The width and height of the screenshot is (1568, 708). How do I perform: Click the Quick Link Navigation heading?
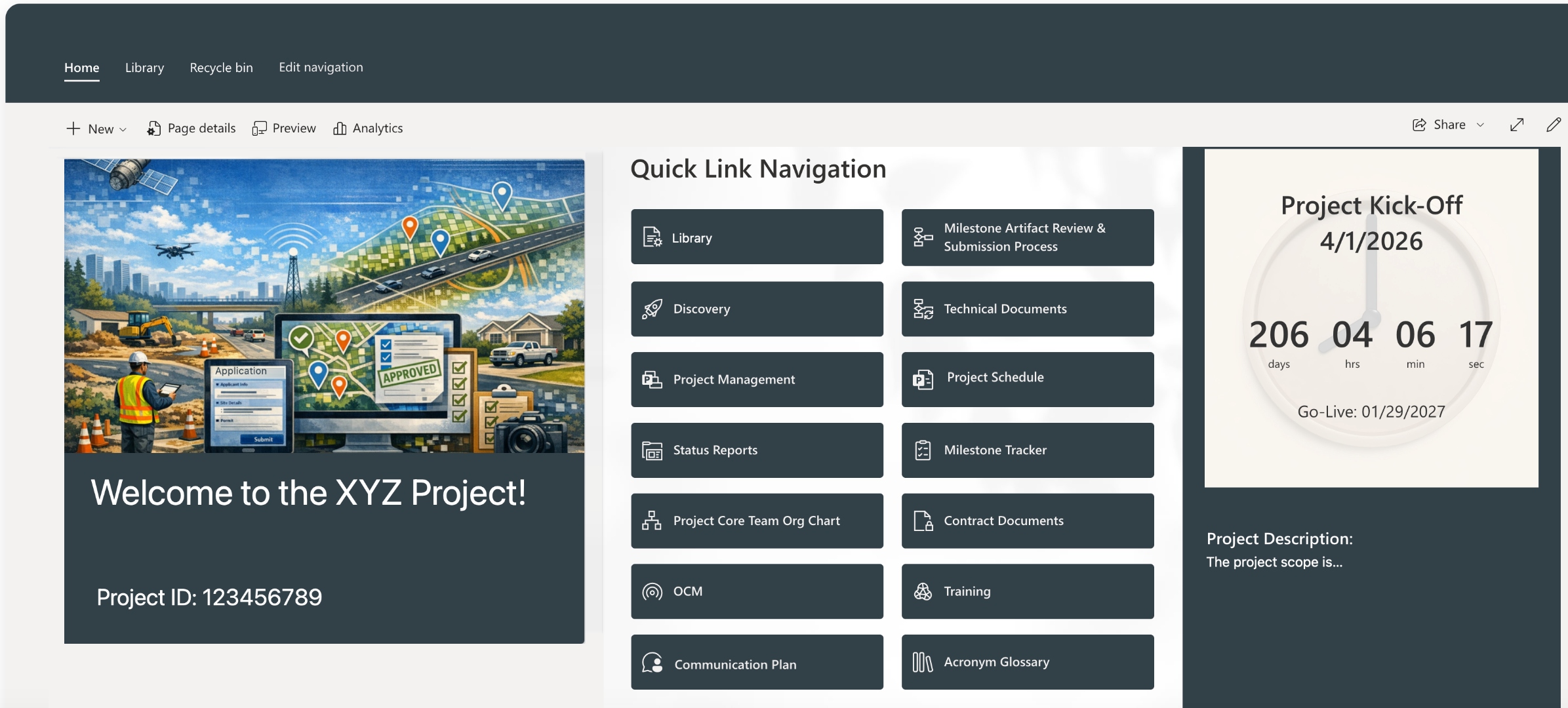pos(758,169)
